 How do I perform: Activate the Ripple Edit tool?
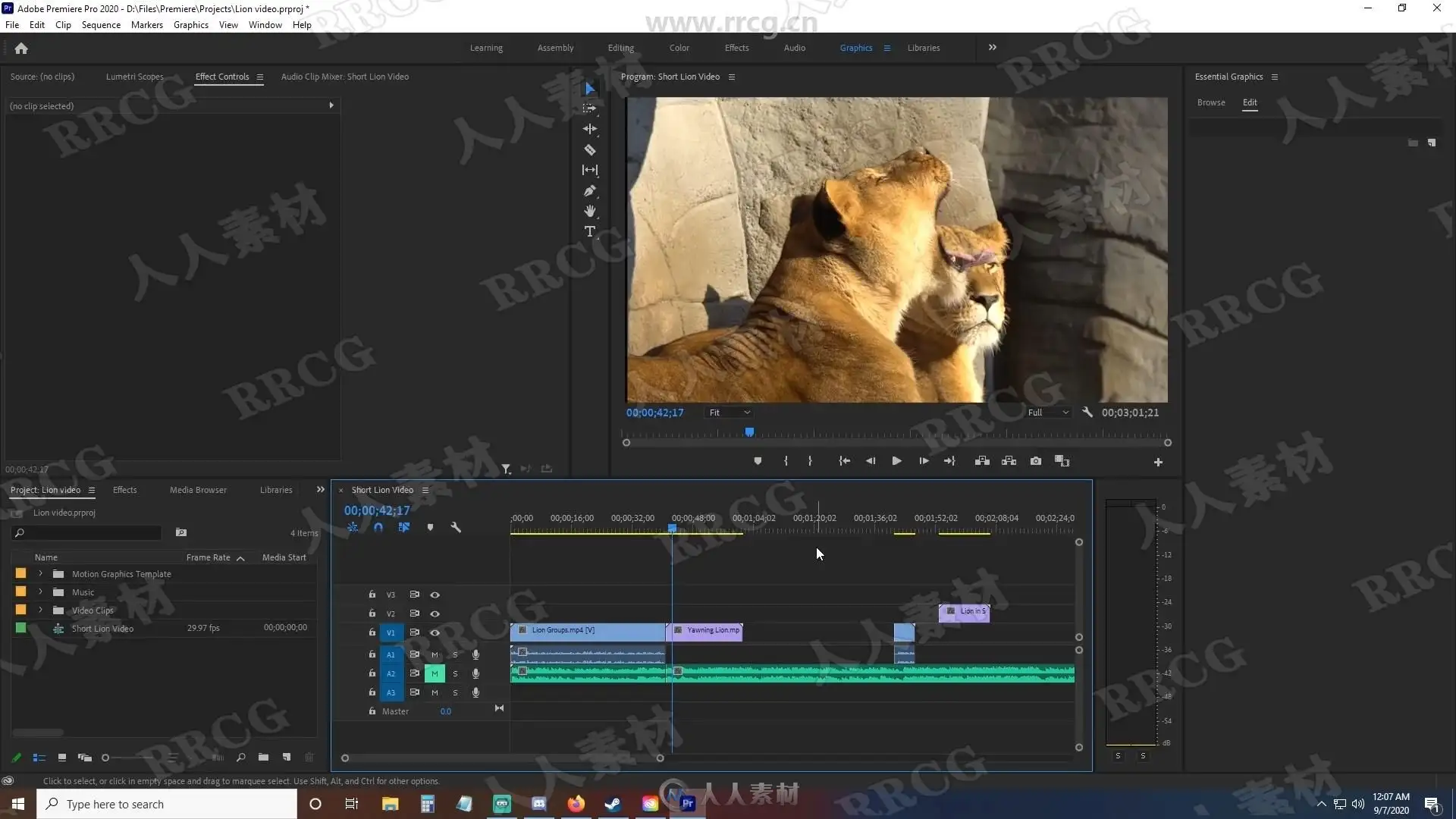point(589,129)
